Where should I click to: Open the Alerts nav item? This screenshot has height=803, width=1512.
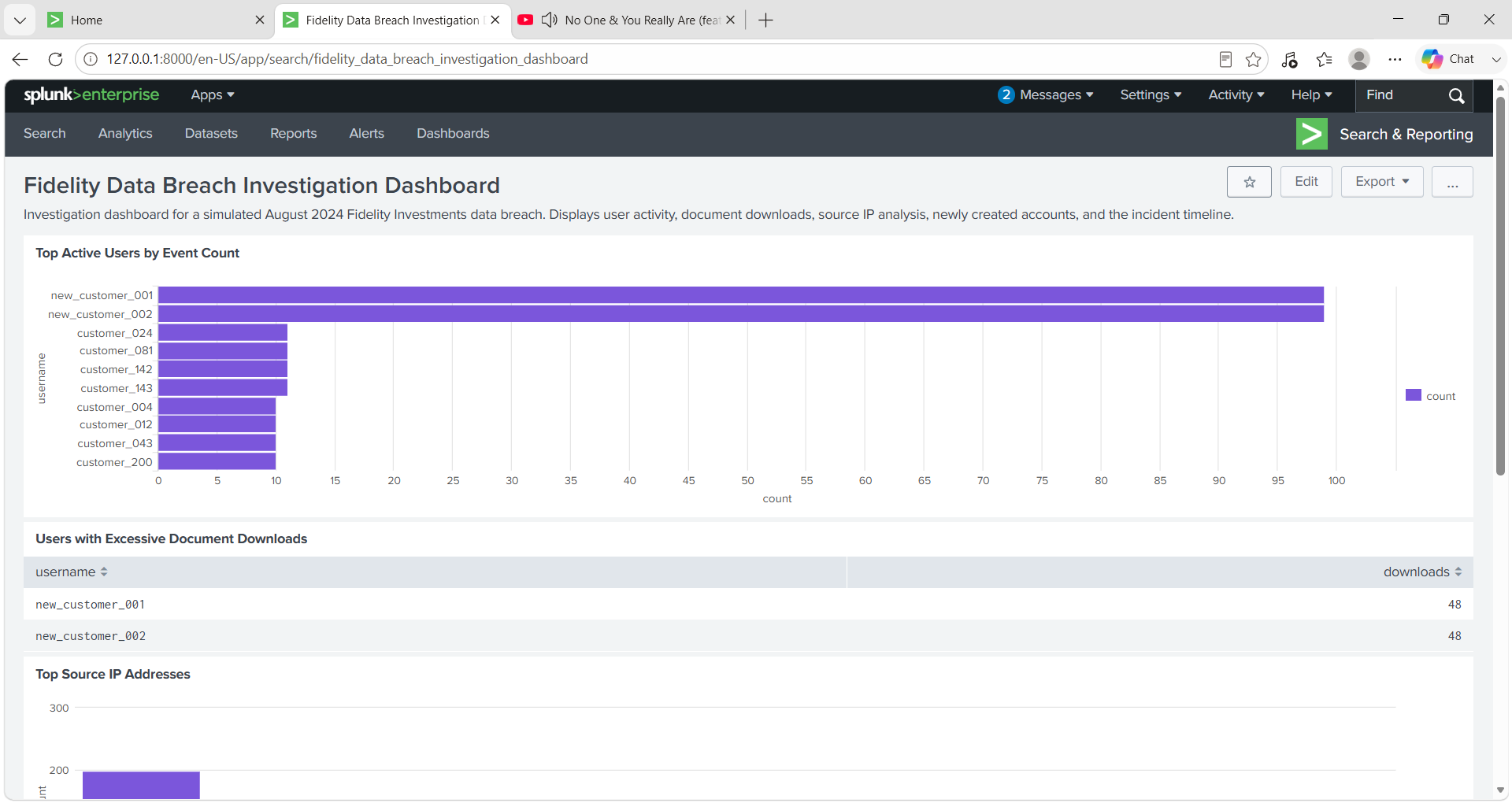click(367, 134)
